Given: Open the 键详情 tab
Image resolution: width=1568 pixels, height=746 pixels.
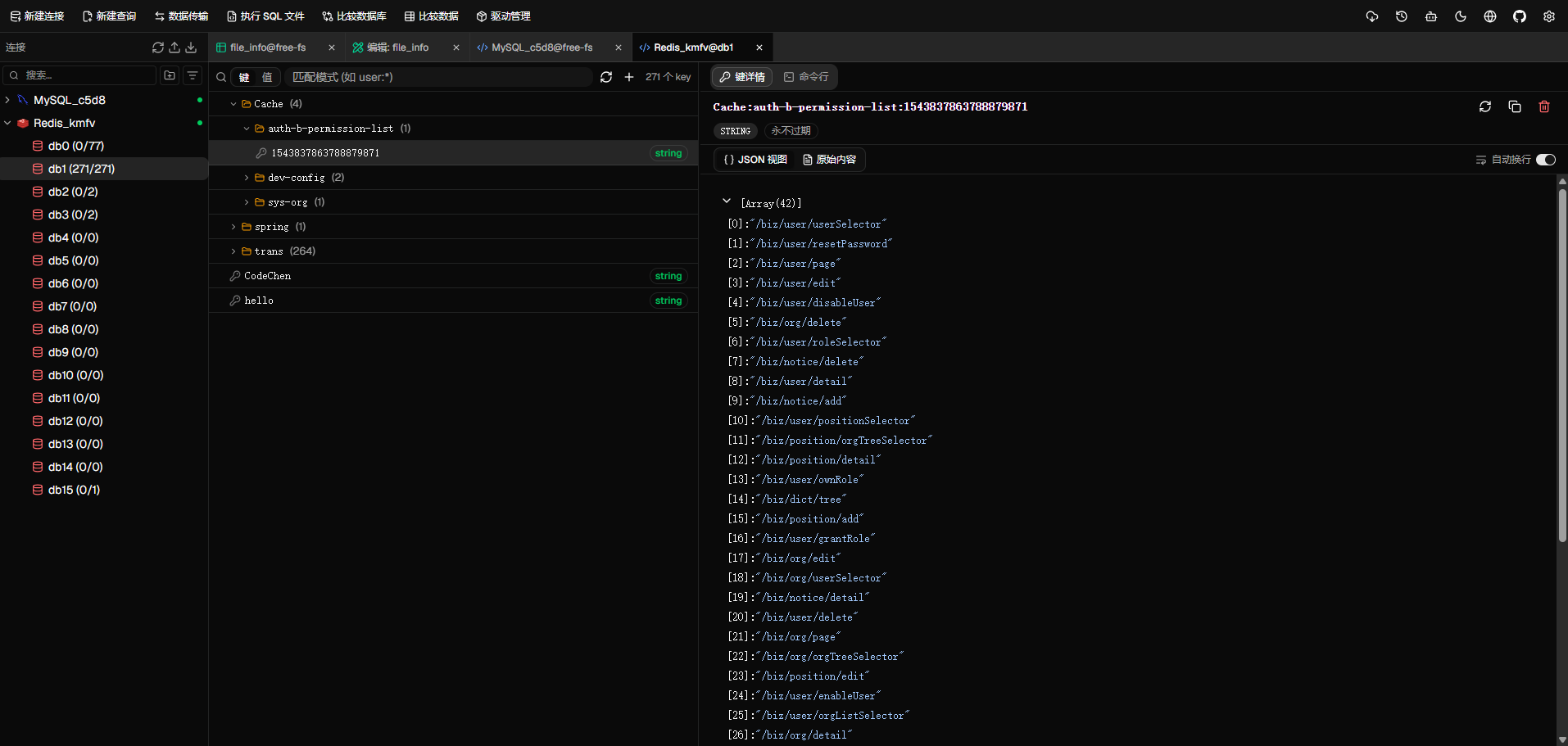Looking at the screenshot, I should pos(742,77).
